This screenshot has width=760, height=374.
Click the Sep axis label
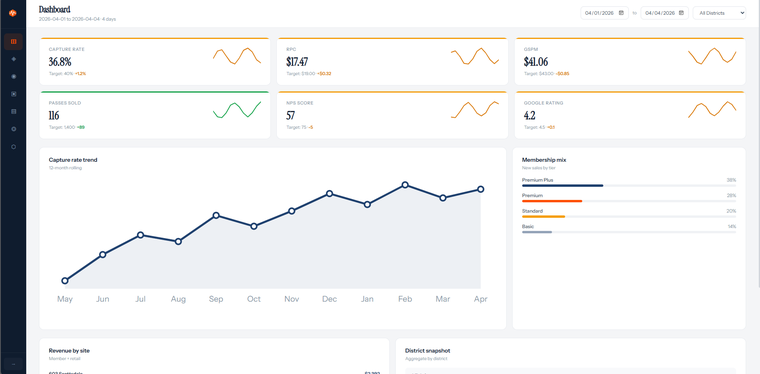[x=216, y=299]
